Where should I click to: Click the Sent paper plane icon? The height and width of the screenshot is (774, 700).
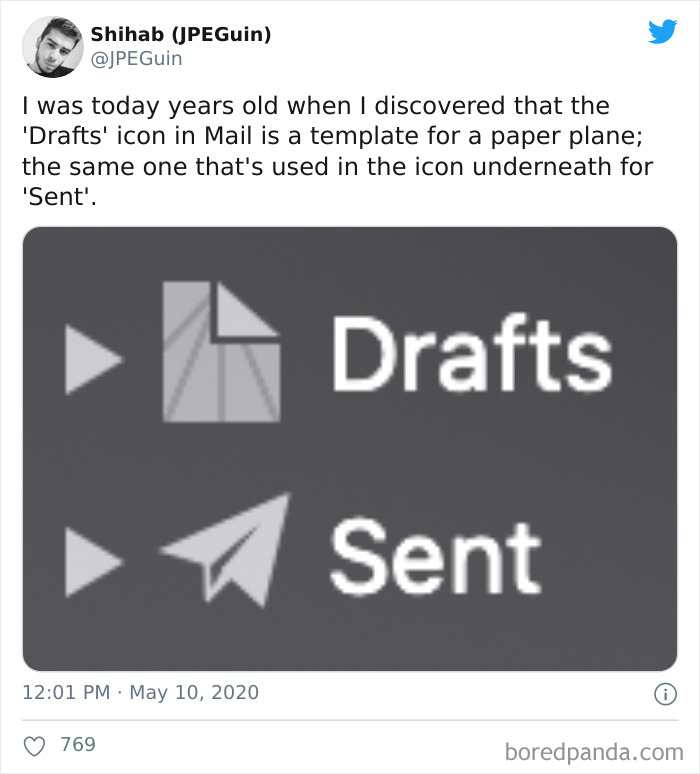click(x=225, y=549)
